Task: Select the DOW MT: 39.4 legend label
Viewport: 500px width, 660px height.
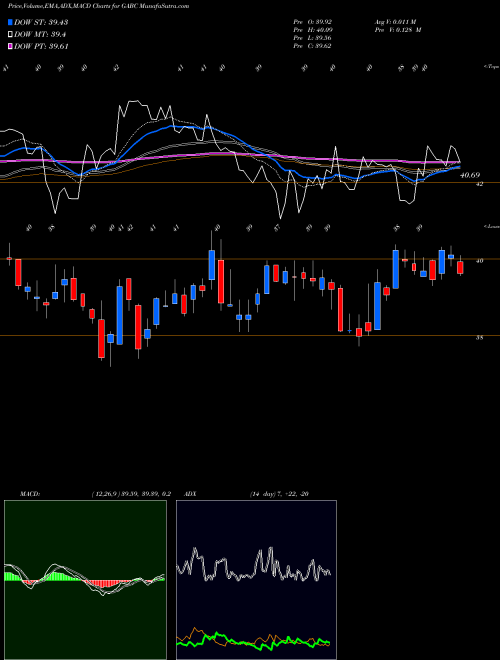Action: click(40, 35)
